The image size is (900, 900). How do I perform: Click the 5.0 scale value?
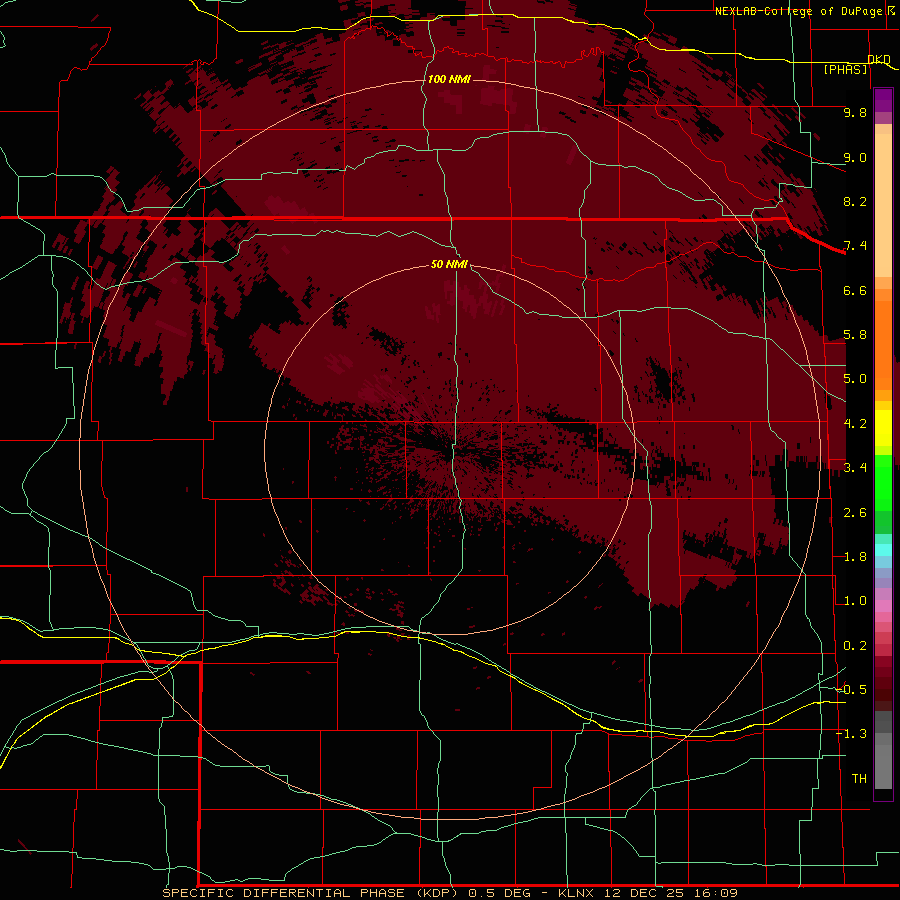click(x=855, y=379)
